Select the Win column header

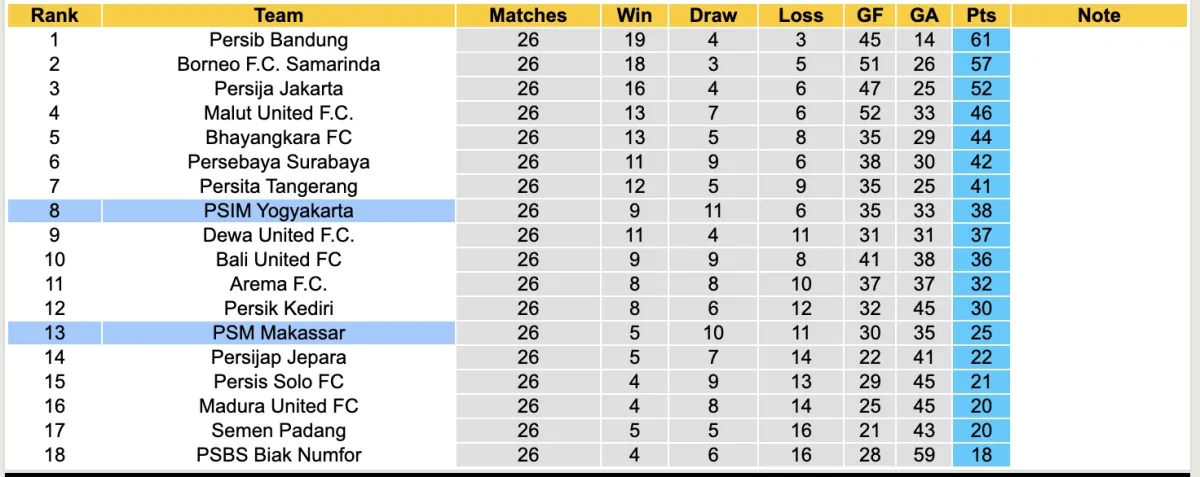point(635,15)
